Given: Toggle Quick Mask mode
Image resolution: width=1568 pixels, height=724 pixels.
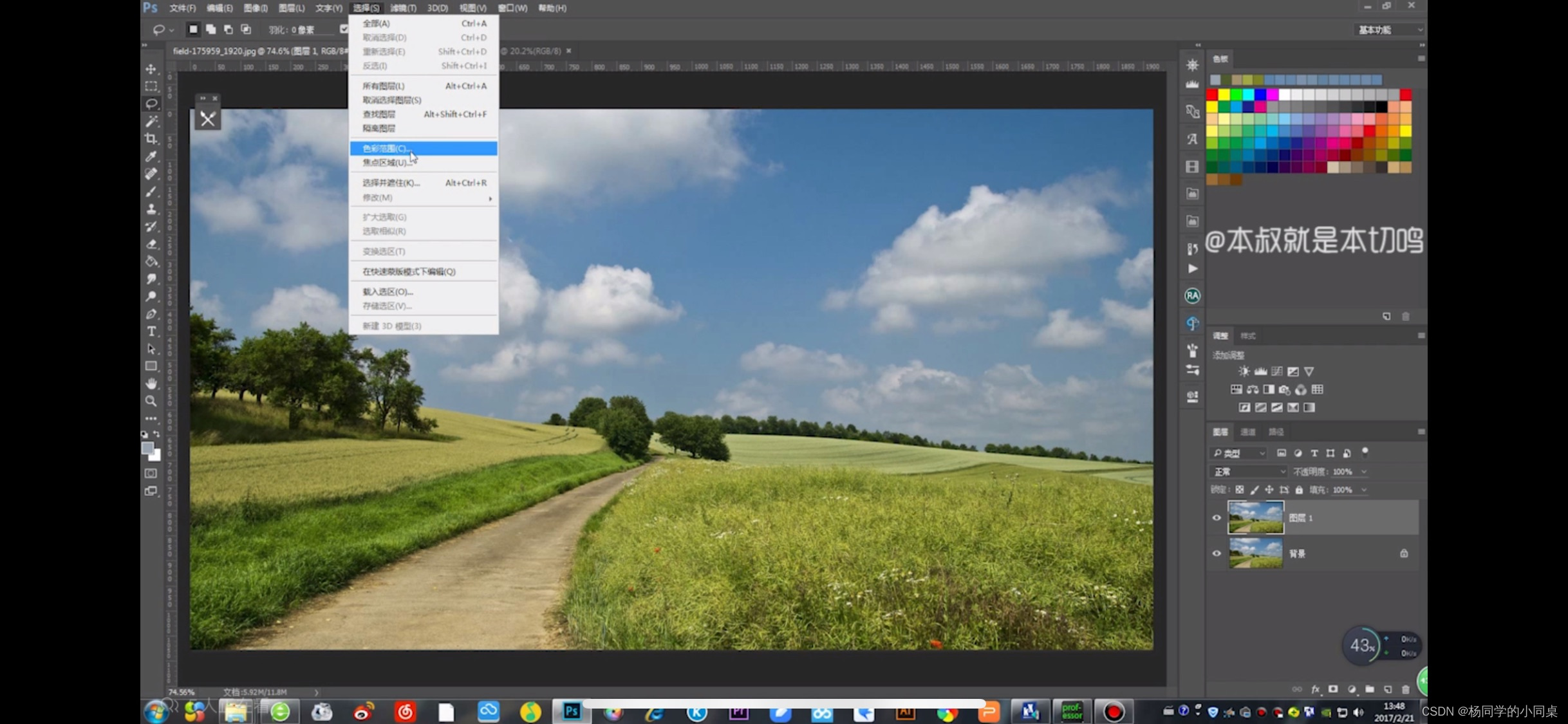Looking at the screenshot, I should [151, 474].
